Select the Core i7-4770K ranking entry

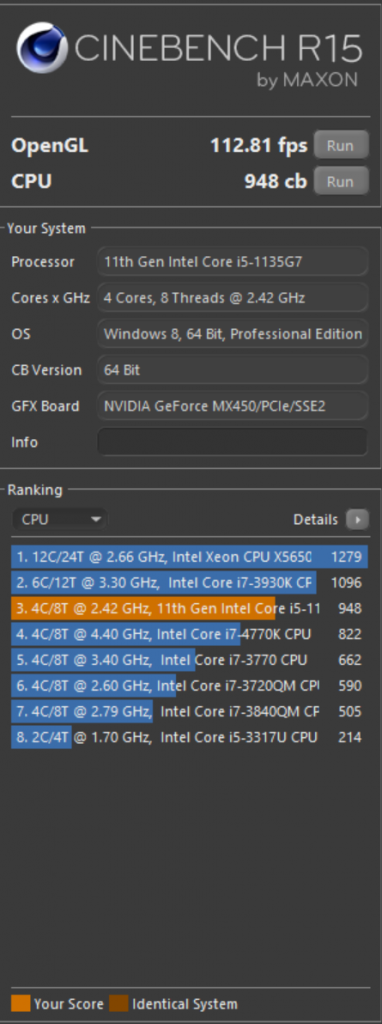click(189, 634)
